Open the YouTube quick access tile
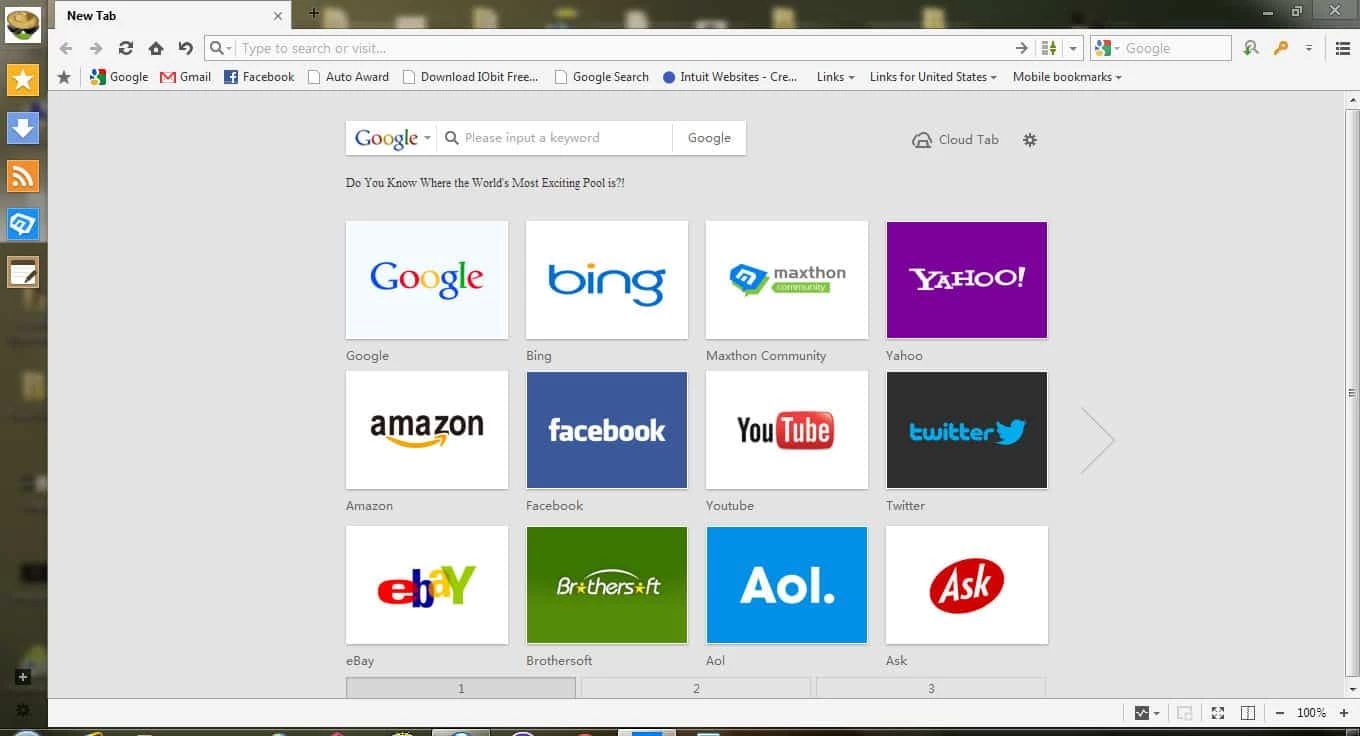This screenshot has width=1360, height=736. pyautogui.click(x=787, y=430)
